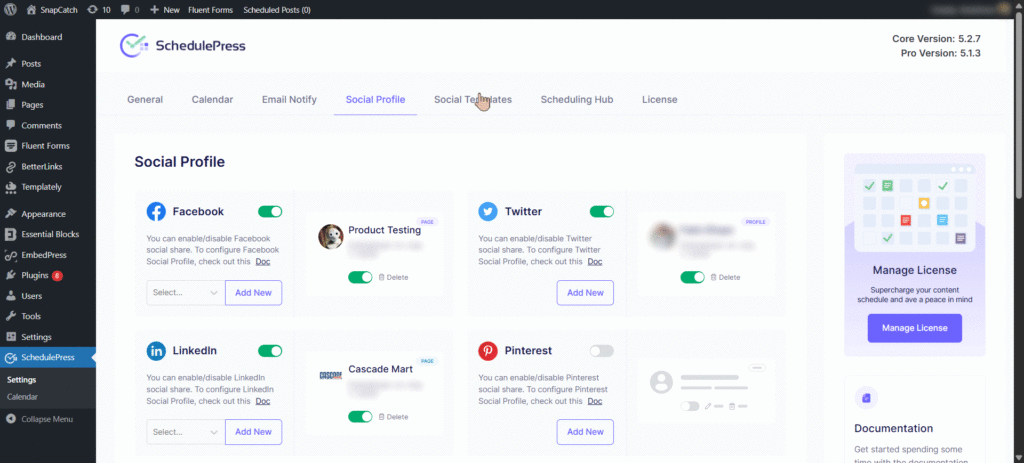Open Settings icon in sidebar
The width and height of the screenshot is (1024, 463).
pos(10,337)
